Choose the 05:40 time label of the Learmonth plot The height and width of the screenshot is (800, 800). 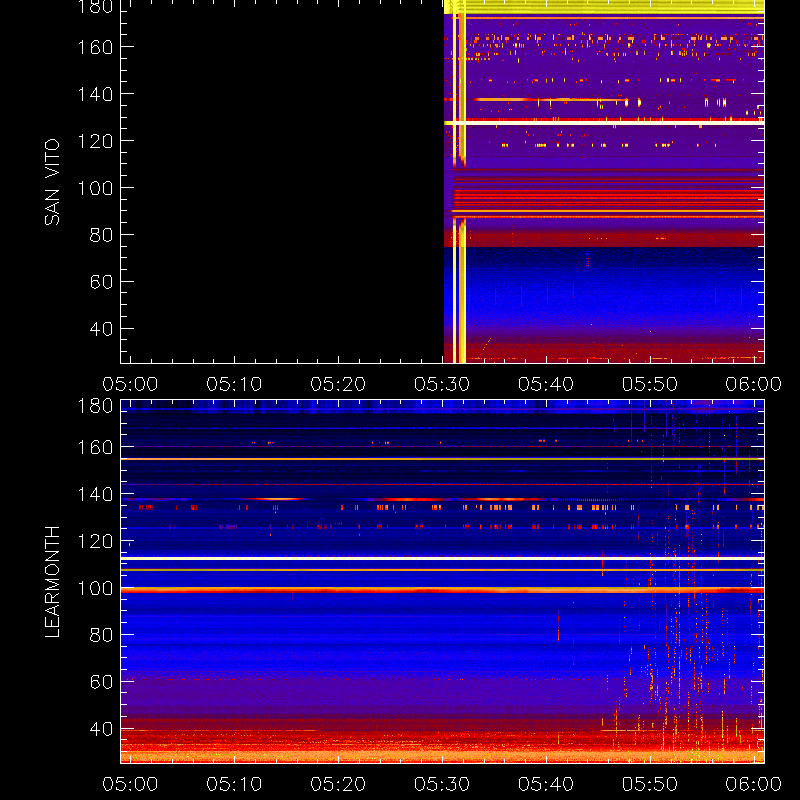pos(546,784)
